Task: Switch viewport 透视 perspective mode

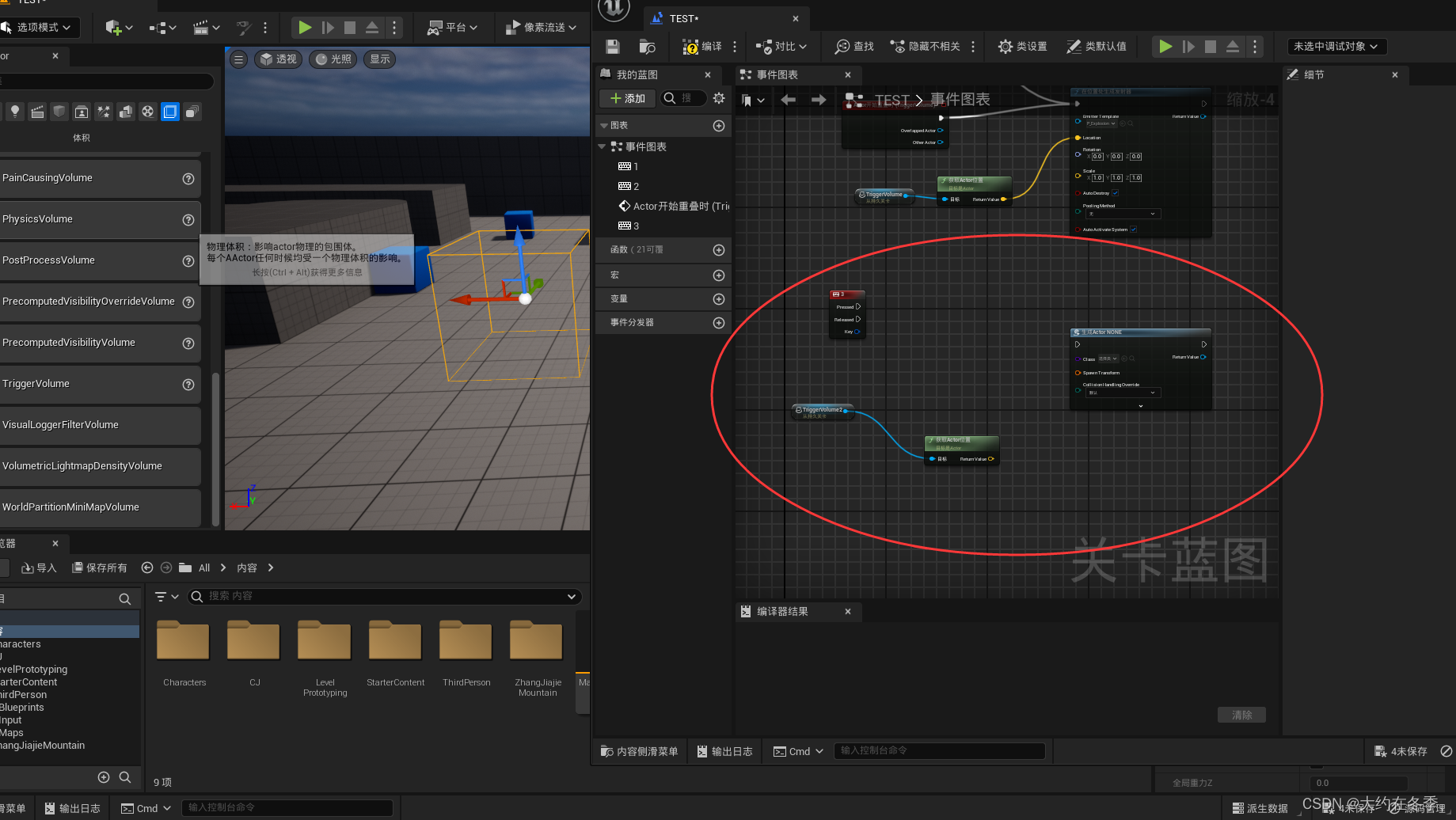Action: (278, 59)
